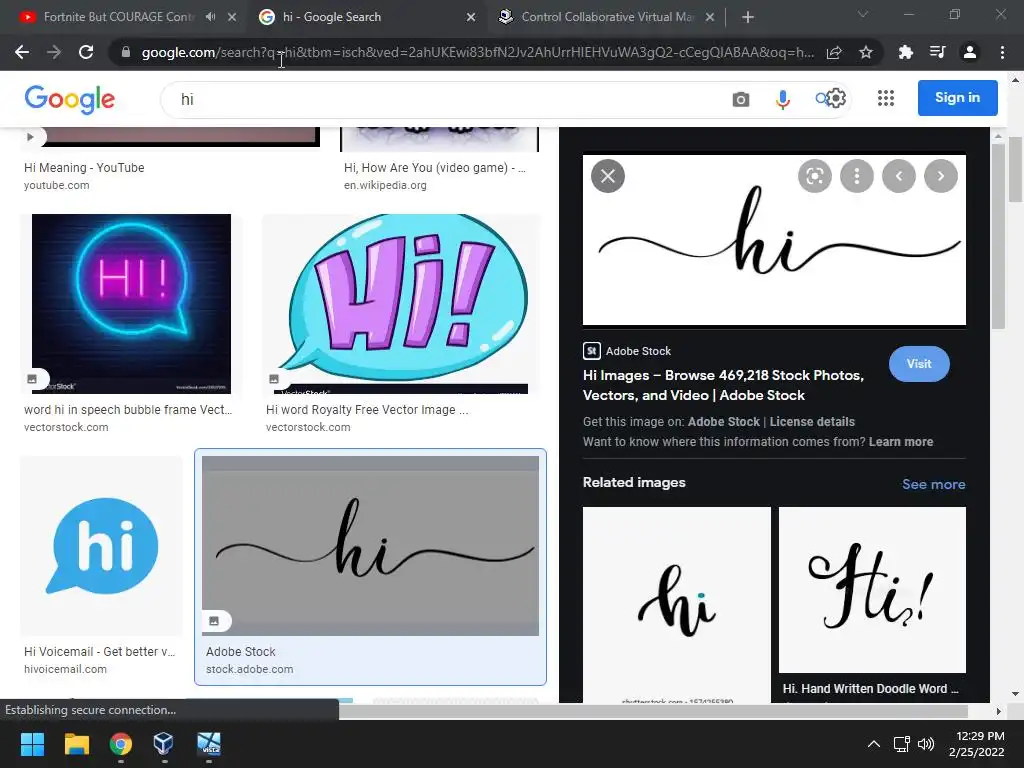Open the Windows Start menu
This screenshot has width=1024, height=768.
pos(32,744)
